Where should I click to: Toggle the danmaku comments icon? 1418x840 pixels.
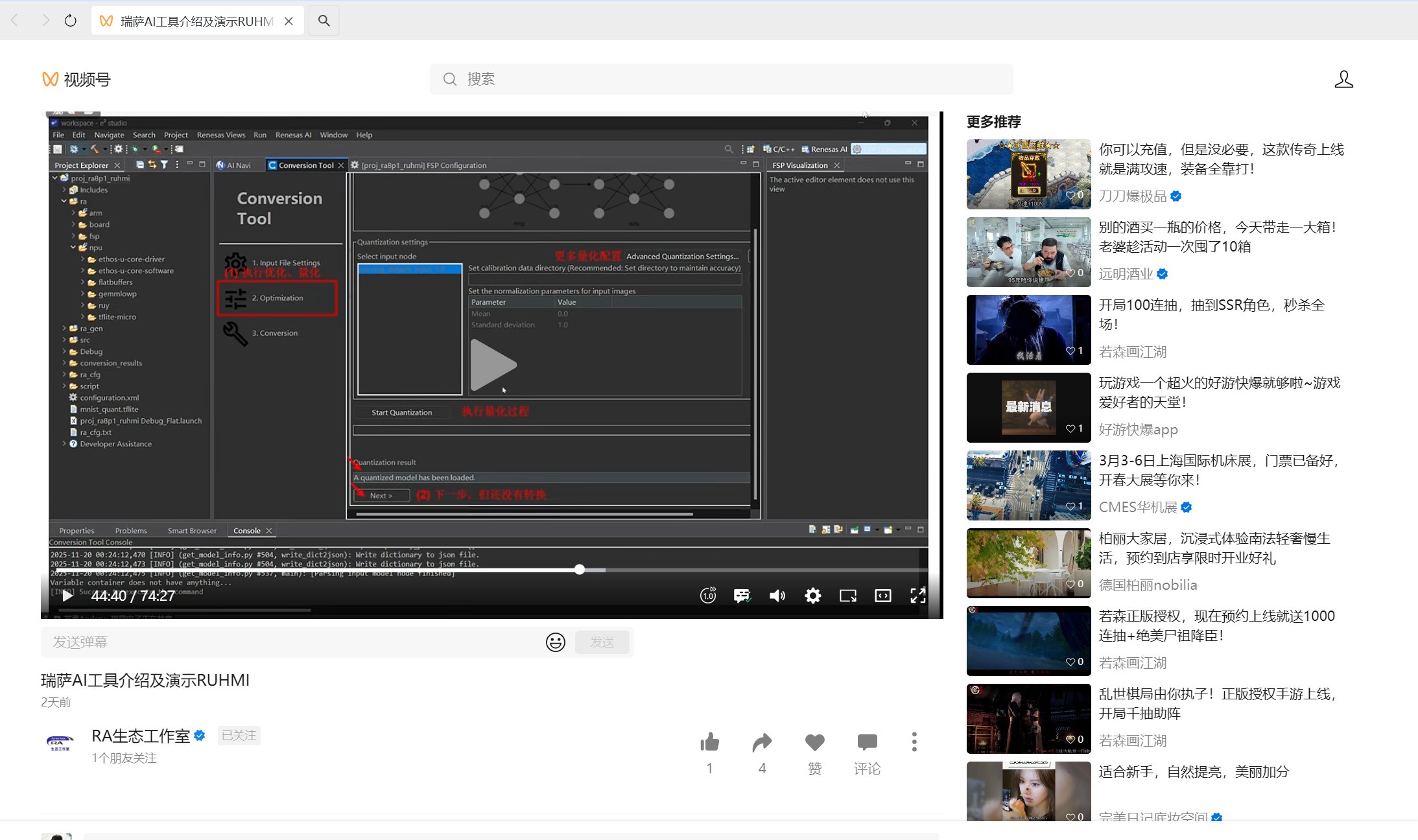coord(742,596)
